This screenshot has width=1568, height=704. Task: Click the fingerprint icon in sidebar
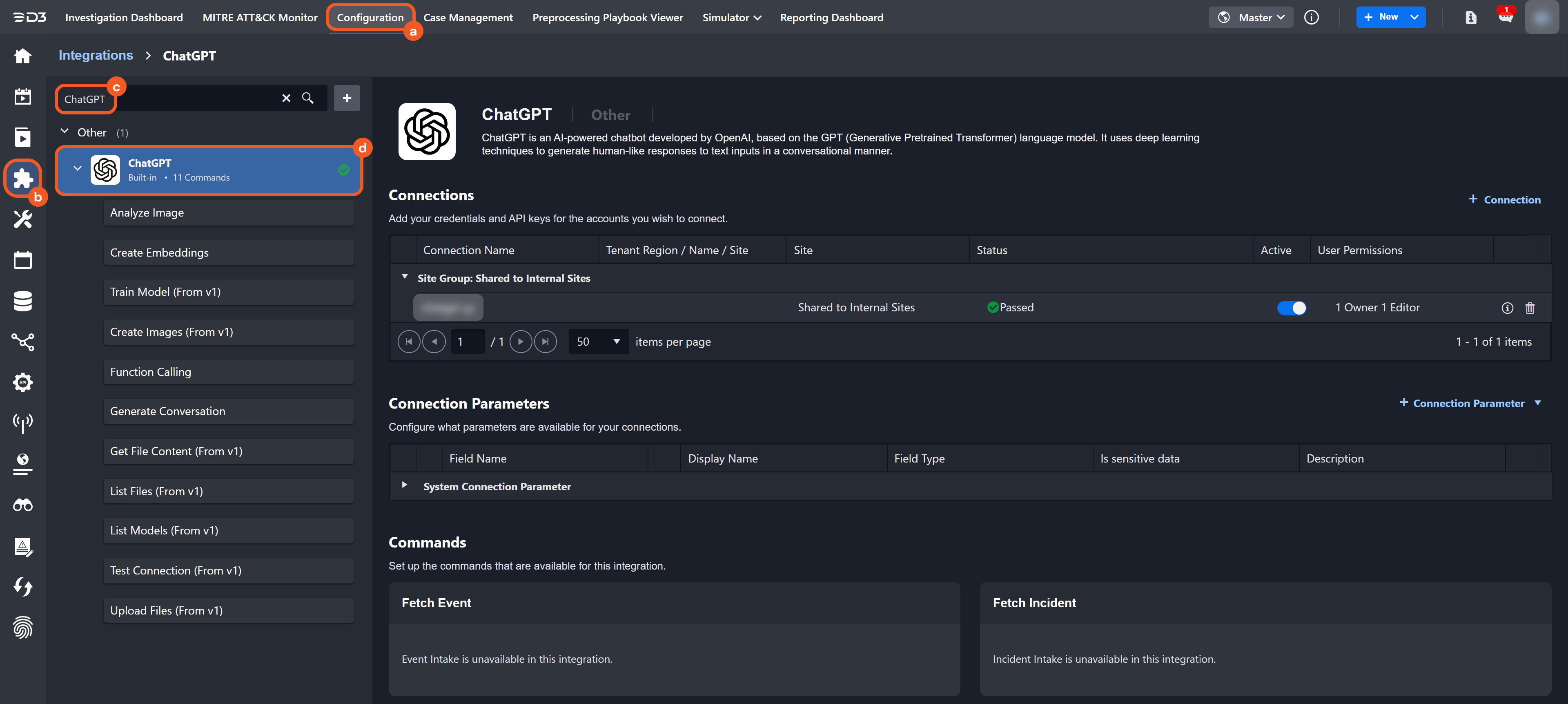[x=22, y=627]
